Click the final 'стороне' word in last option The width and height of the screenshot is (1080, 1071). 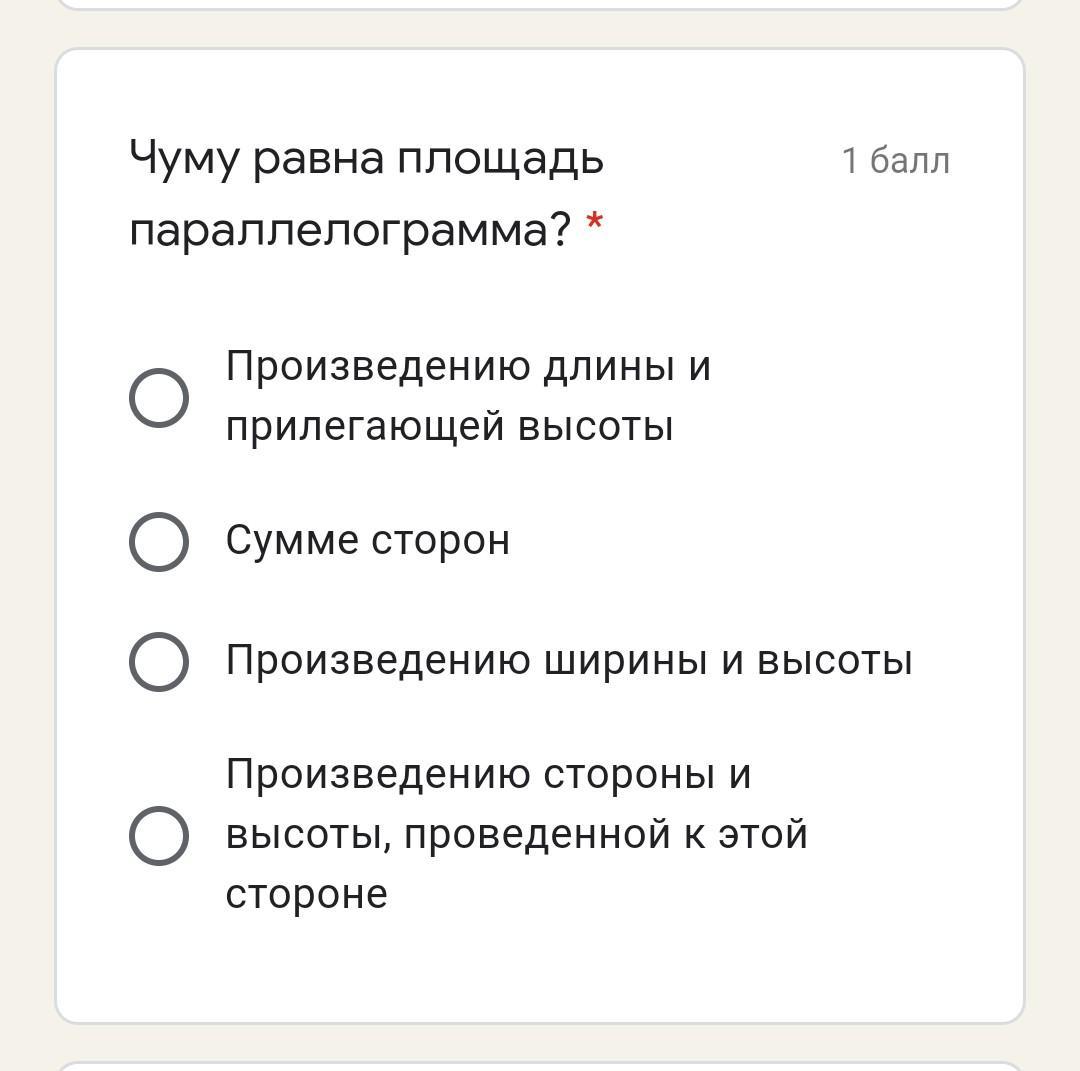(x=306, y=895)
